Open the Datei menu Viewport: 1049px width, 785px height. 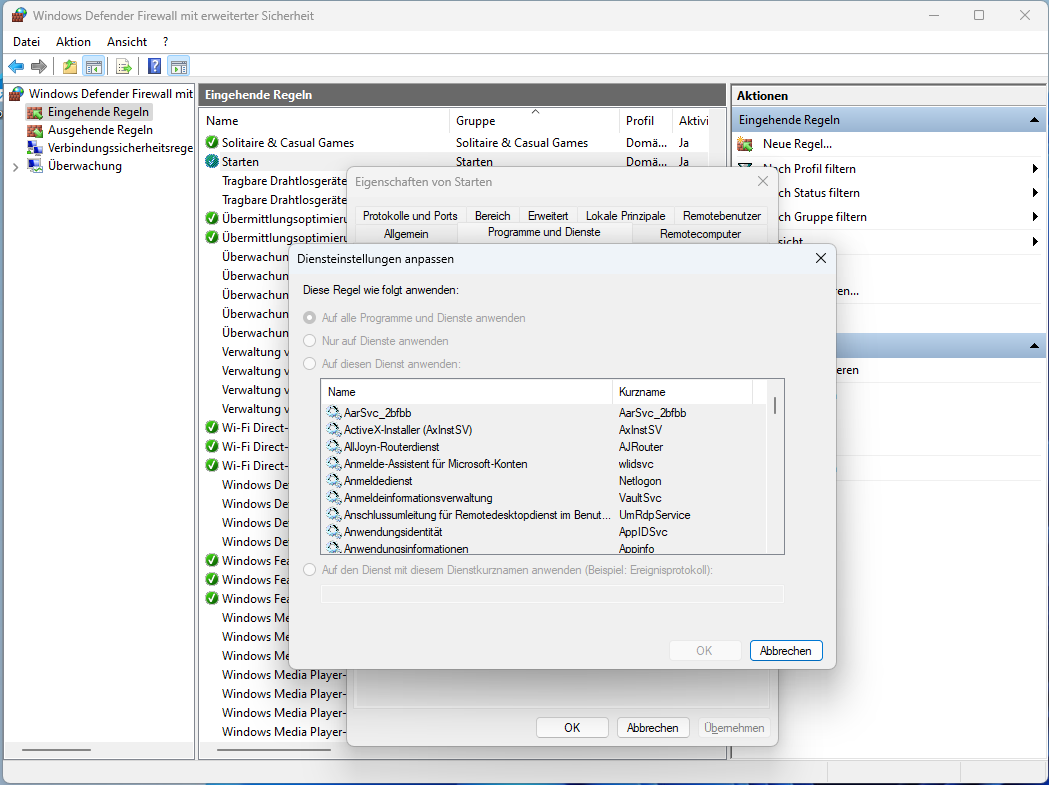[26, 41]
